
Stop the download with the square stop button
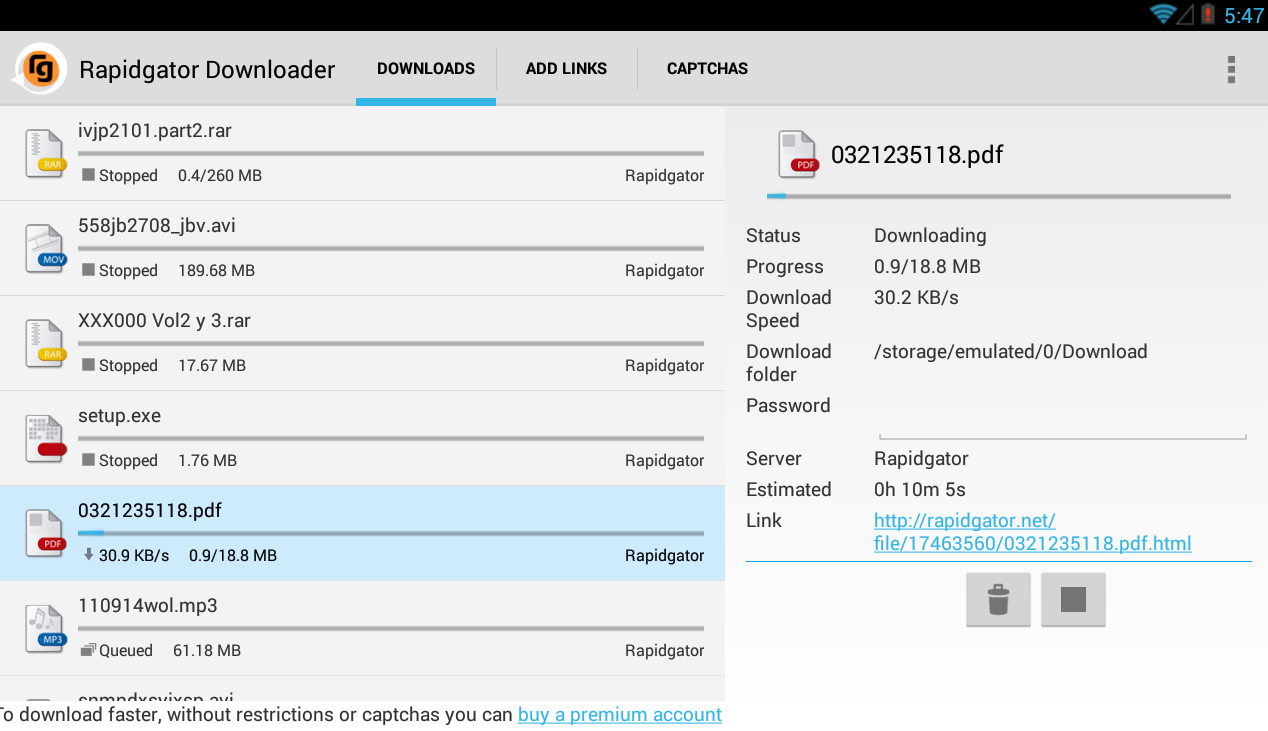tap(1073, 600)
